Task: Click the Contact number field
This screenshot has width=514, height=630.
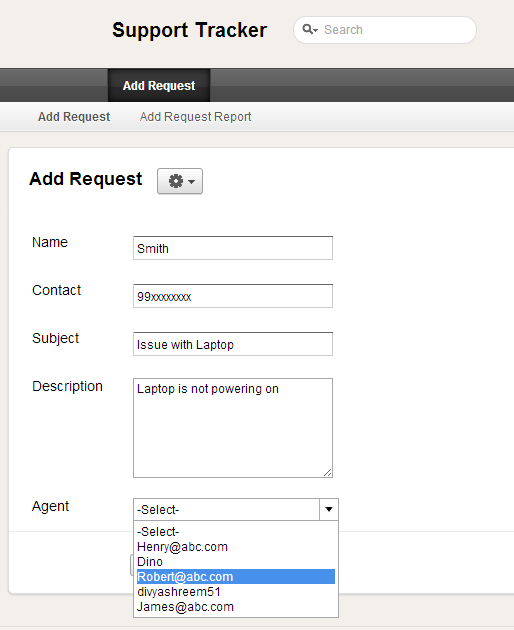Action: click(x=233, y=296)
